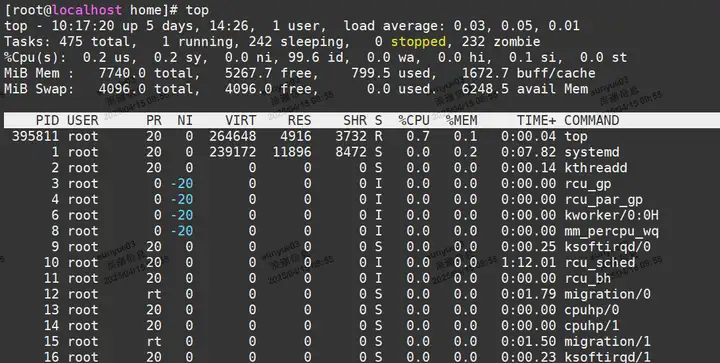720x363 pixels.
Task: Click the 1:12.01 TIME+ value
Action: point(529,262)
